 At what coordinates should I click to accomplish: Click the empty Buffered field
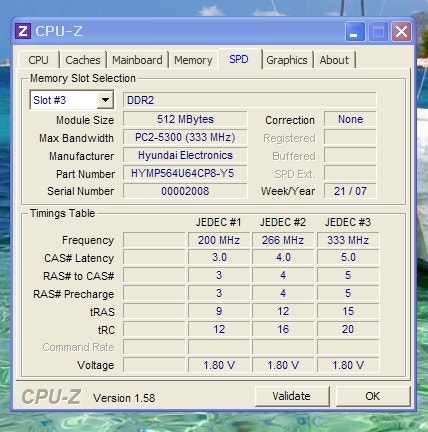350,155
